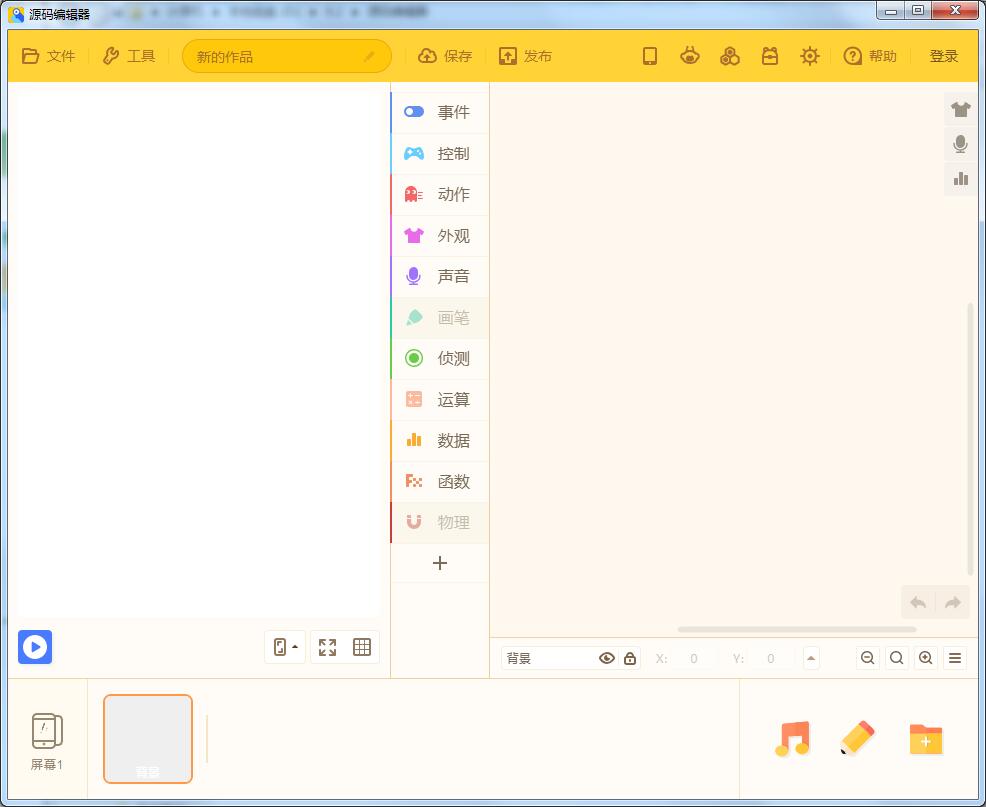This screenshot has width=986, height=807.
Task: Click the workspace horizontal scrollbar
Action: coord(797,629)
